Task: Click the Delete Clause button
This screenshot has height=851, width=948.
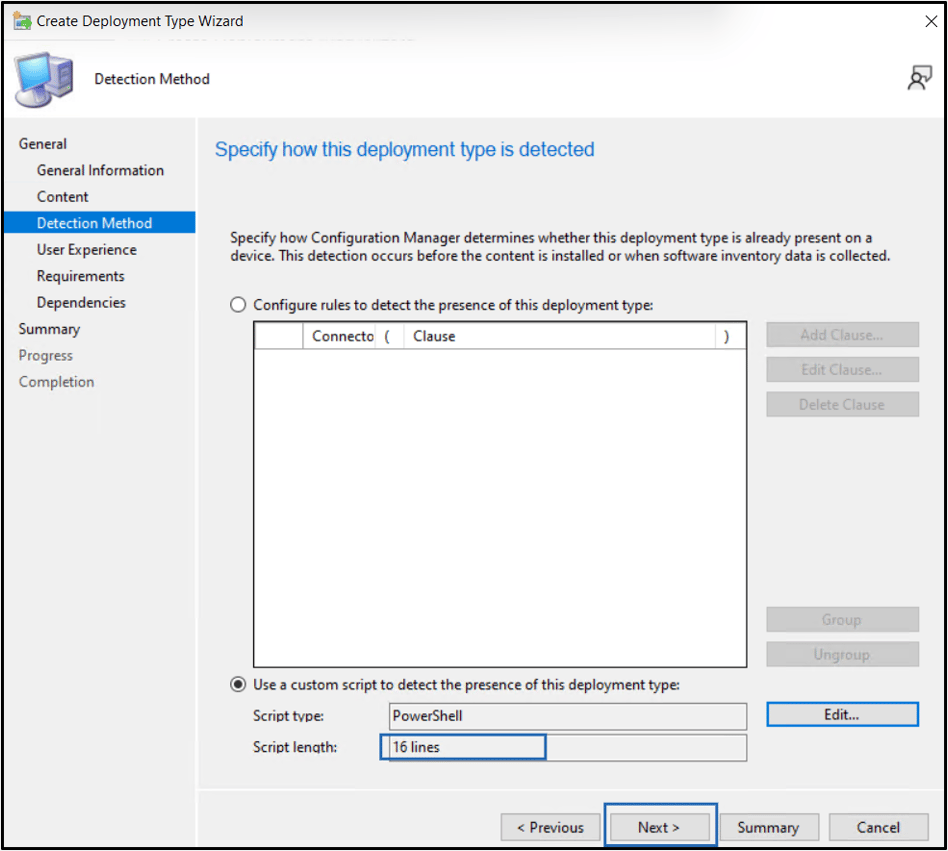Action: [x=842, y=404]
